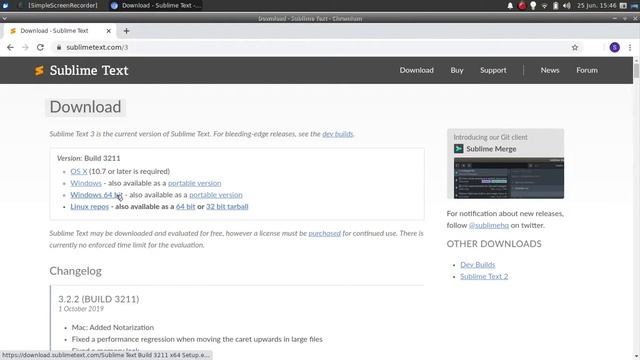This screenshot has width=640, height=360.
Task: Click the Sublime Merge title text
Action: click(491, 149)
